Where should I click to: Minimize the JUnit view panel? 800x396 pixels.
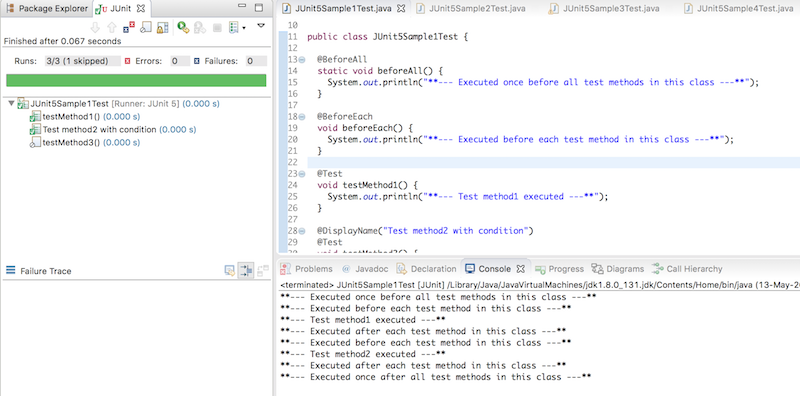click(x=243, y=7)
